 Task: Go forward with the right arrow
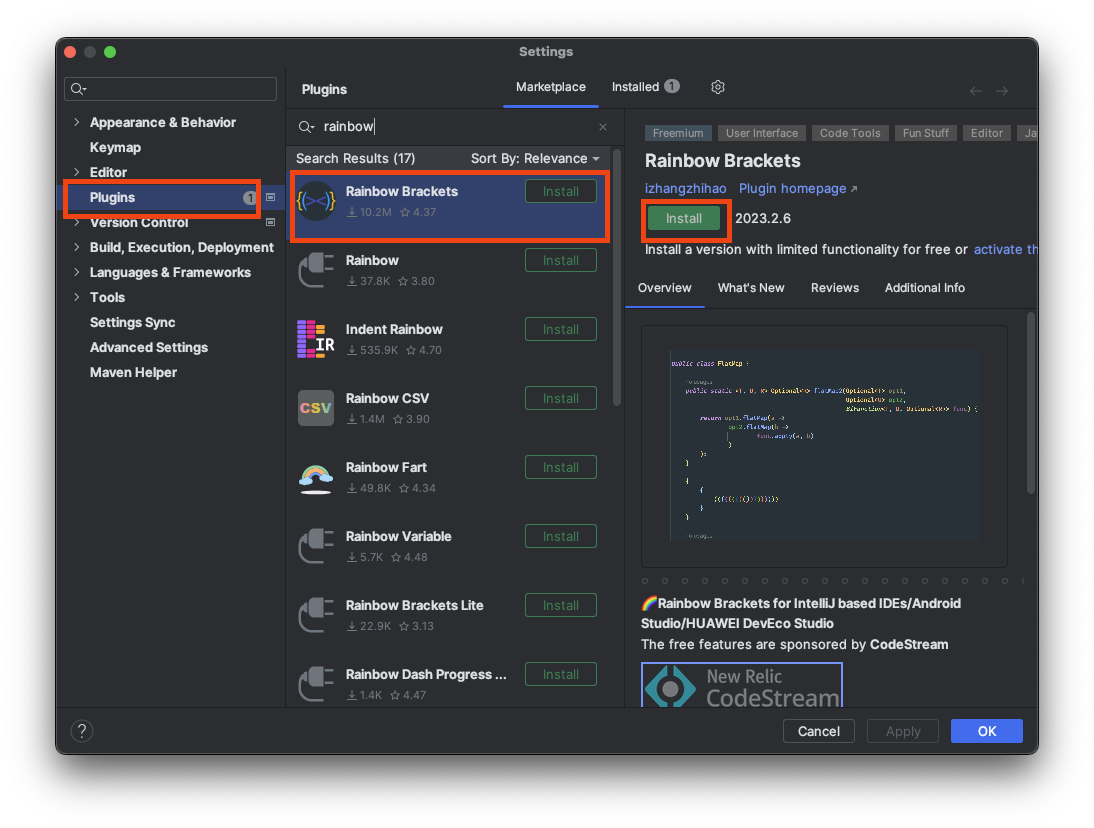point(1002,91)
